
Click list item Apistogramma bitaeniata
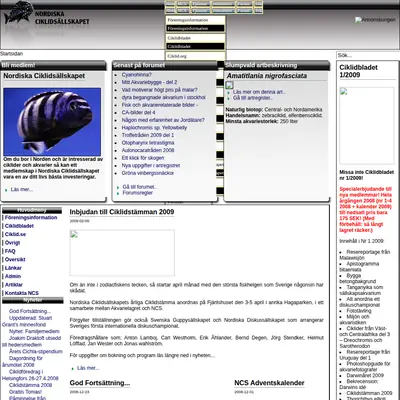pos(359,267)
